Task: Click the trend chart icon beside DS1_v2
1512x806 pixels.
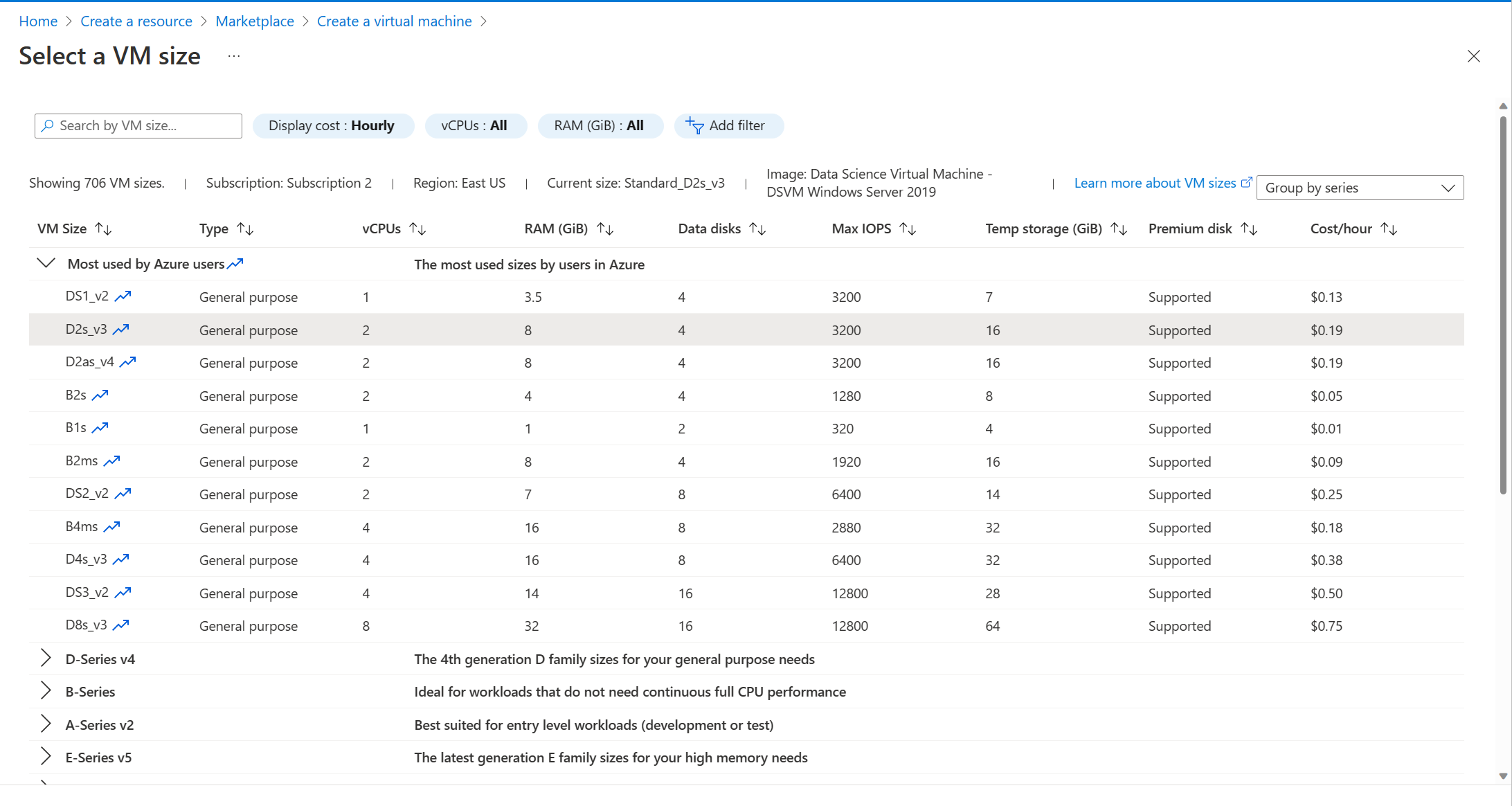Action: (x=124, y=295)
